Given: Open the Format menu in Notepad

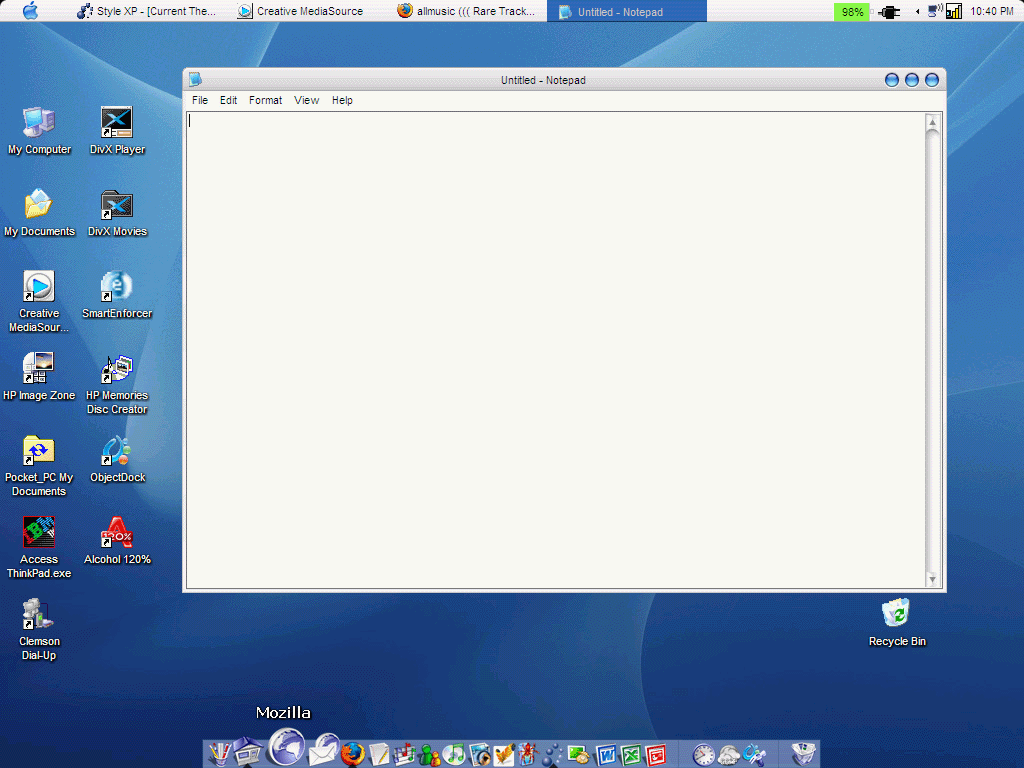Looking at the screenshot, I should pyautogui.click(x=265, y=100).
